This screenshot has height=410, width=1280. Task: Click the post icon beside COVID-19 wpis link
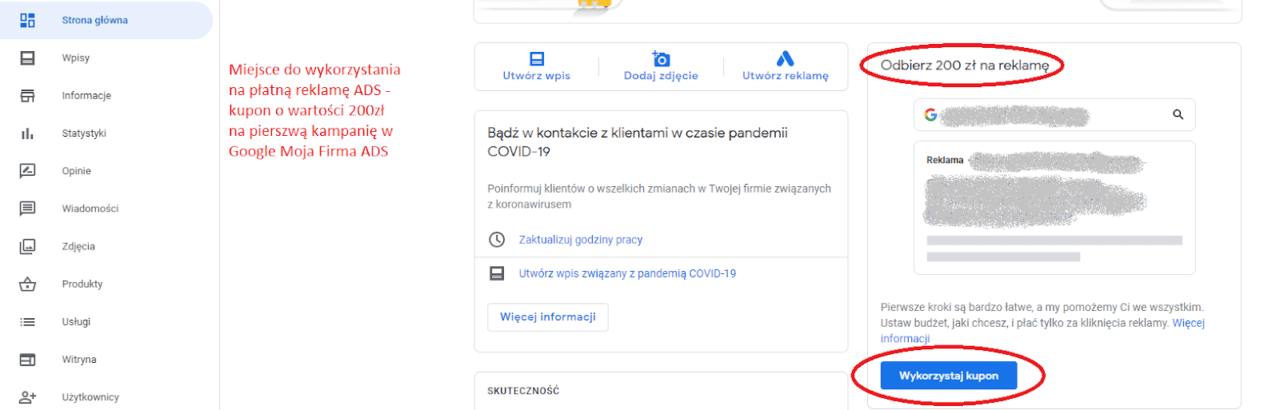pos(497,273)
